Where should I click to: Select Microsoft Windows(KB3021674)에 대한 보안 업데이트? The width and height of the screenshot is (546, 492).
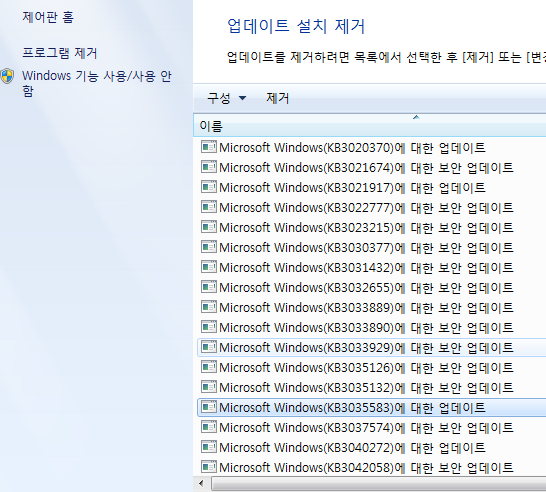366,167
